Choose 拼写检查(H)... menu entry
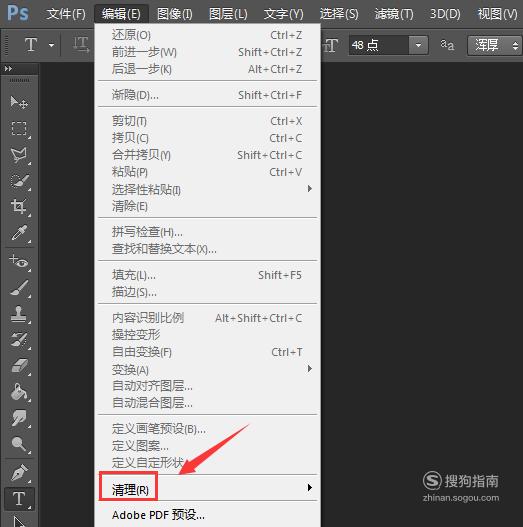523x527 pixels. click(208, 232)
